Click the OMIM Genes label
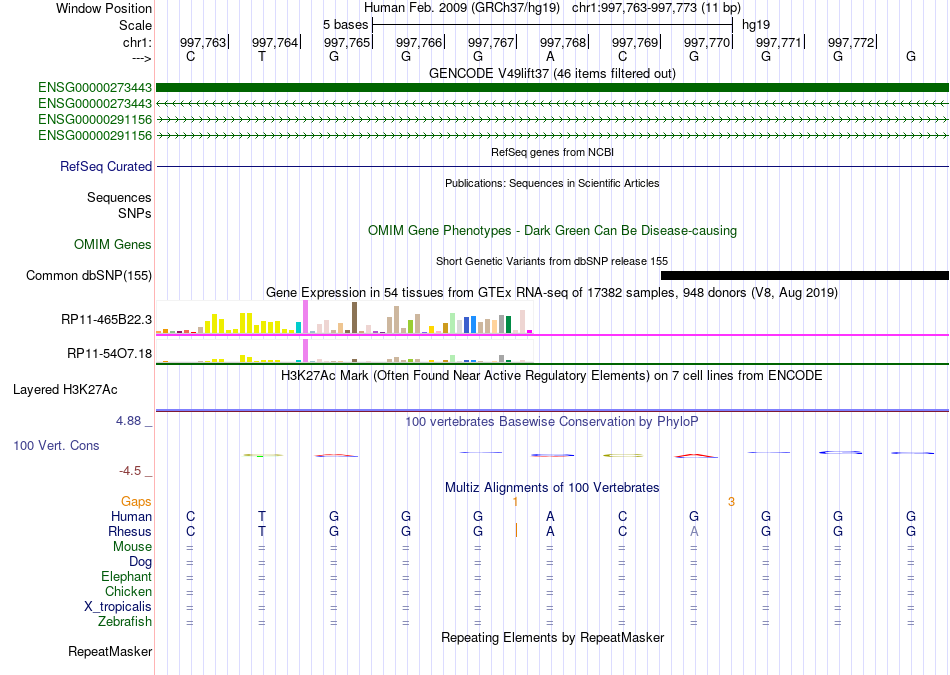 (113, 245)
